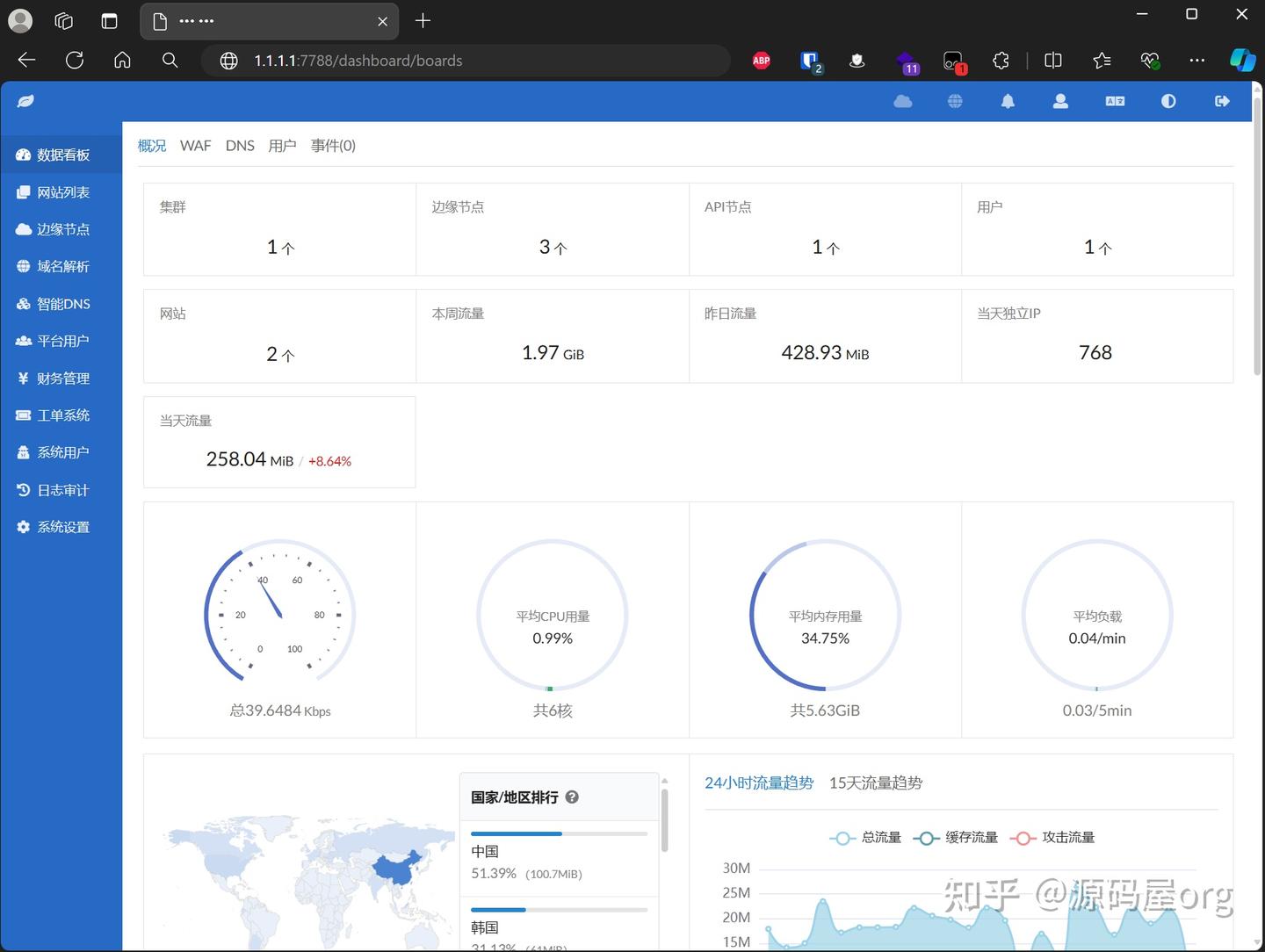Switch to the DNS tab

(240, 146)
